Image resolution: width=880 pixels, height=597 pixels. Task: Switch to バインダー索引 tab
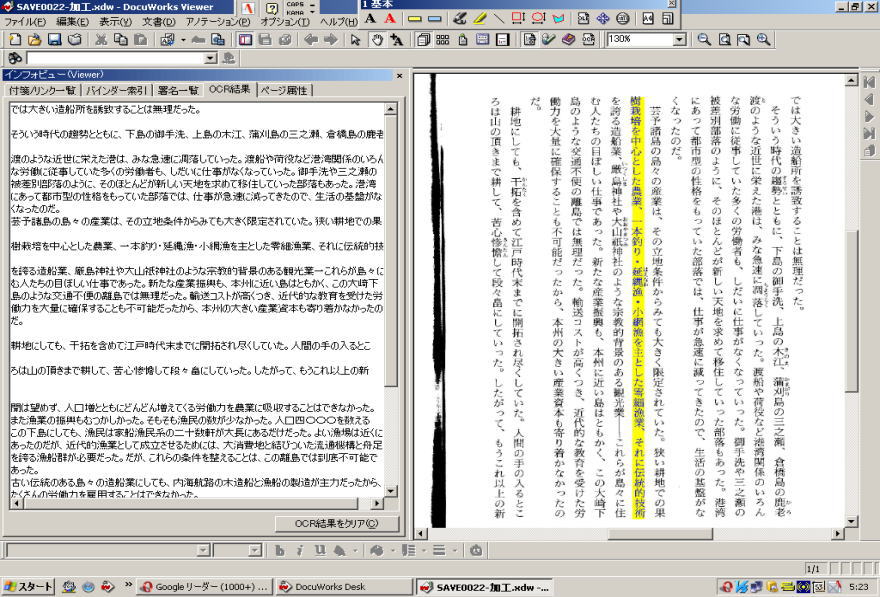117,90
